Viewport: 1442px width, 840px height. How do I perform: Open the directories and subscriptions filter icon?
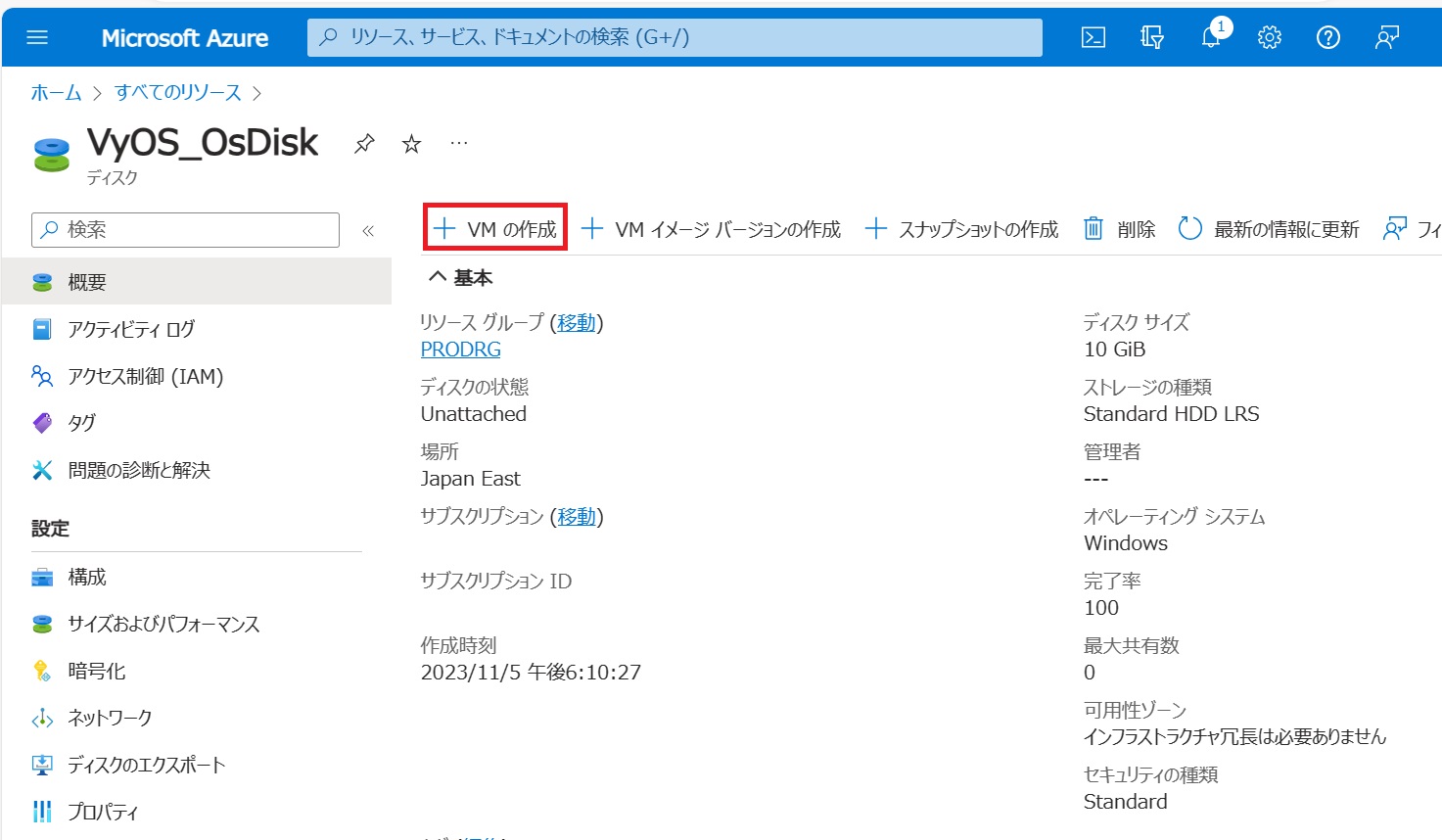point(1152,37)
